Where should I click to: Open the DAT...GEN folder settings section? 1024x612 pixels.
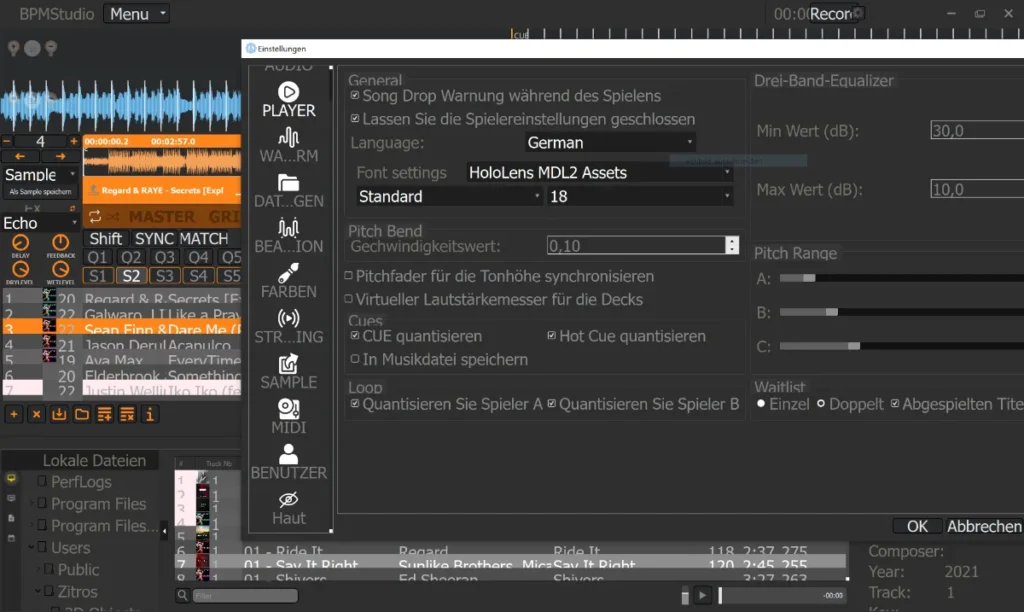(289, 191)
